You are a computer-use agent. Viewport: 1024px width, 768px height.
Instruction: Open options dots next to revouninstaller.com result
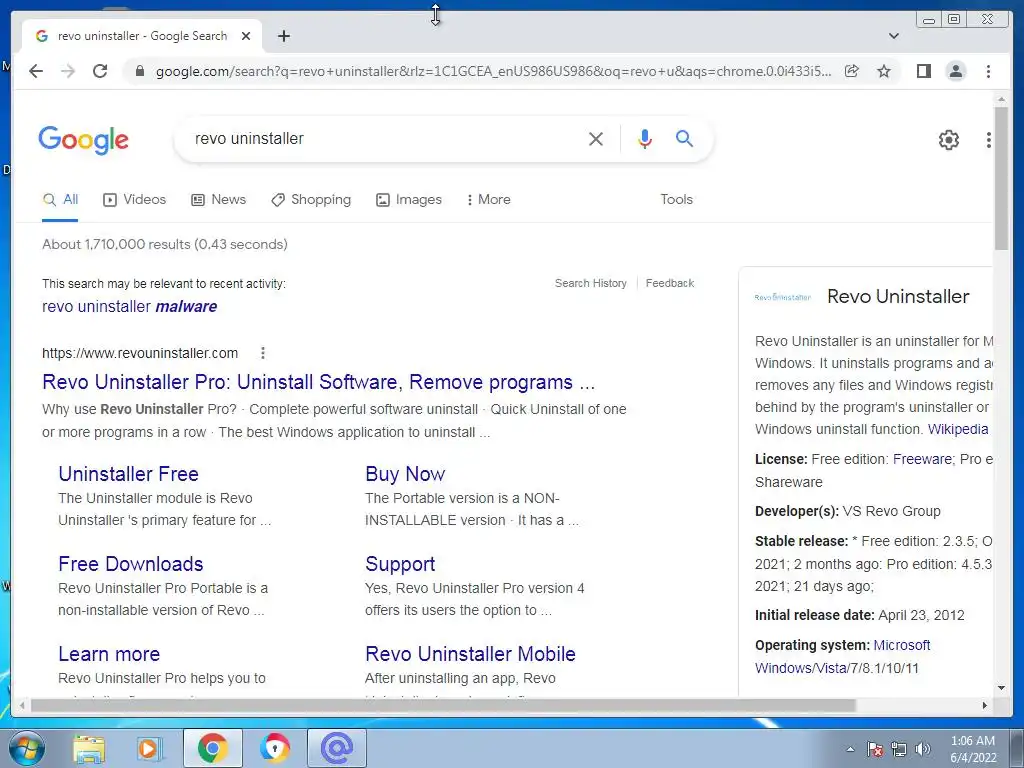[x=263, y=353]
